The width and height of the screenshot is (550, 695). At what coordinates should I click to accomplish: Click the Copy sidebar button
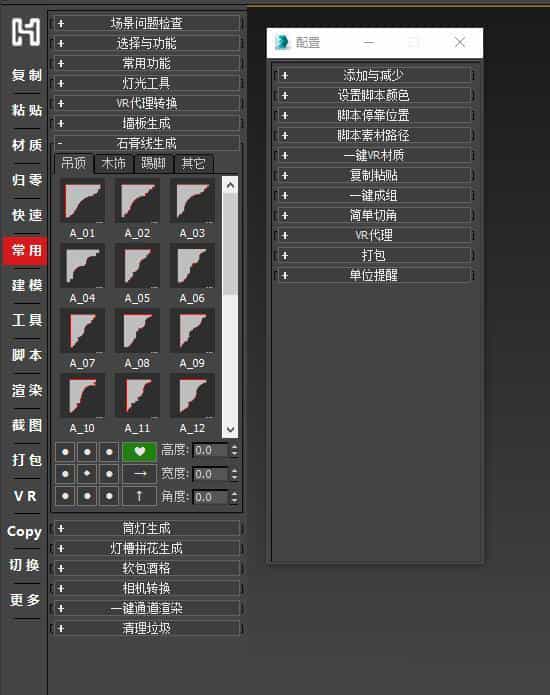[x=24, y=531]
